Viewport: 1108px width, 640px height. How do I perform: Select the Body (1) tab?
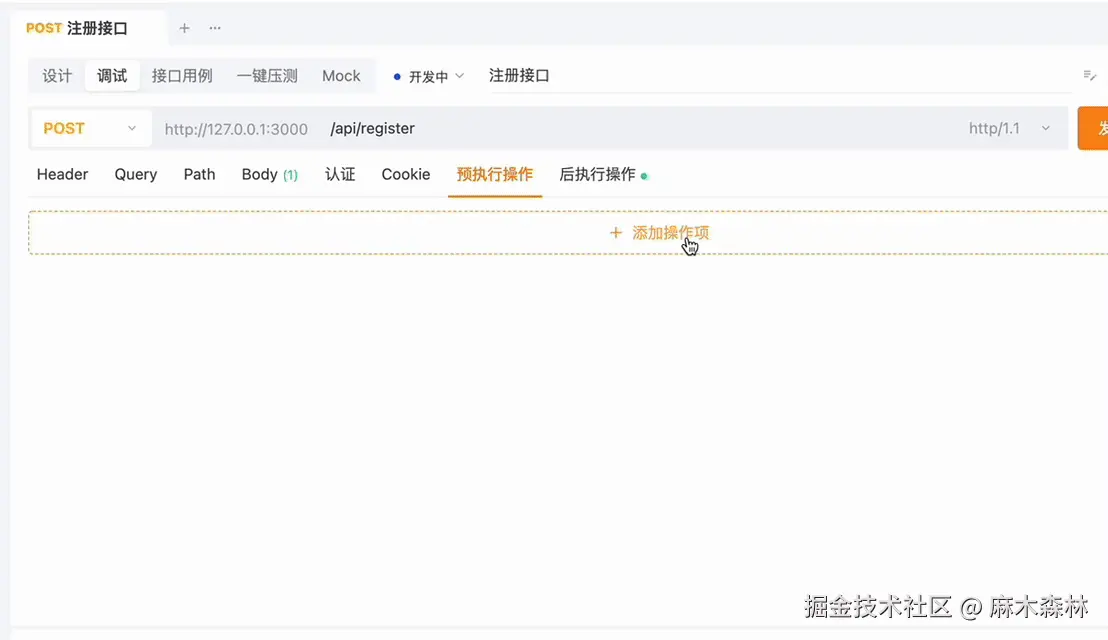tap(270, 174)
